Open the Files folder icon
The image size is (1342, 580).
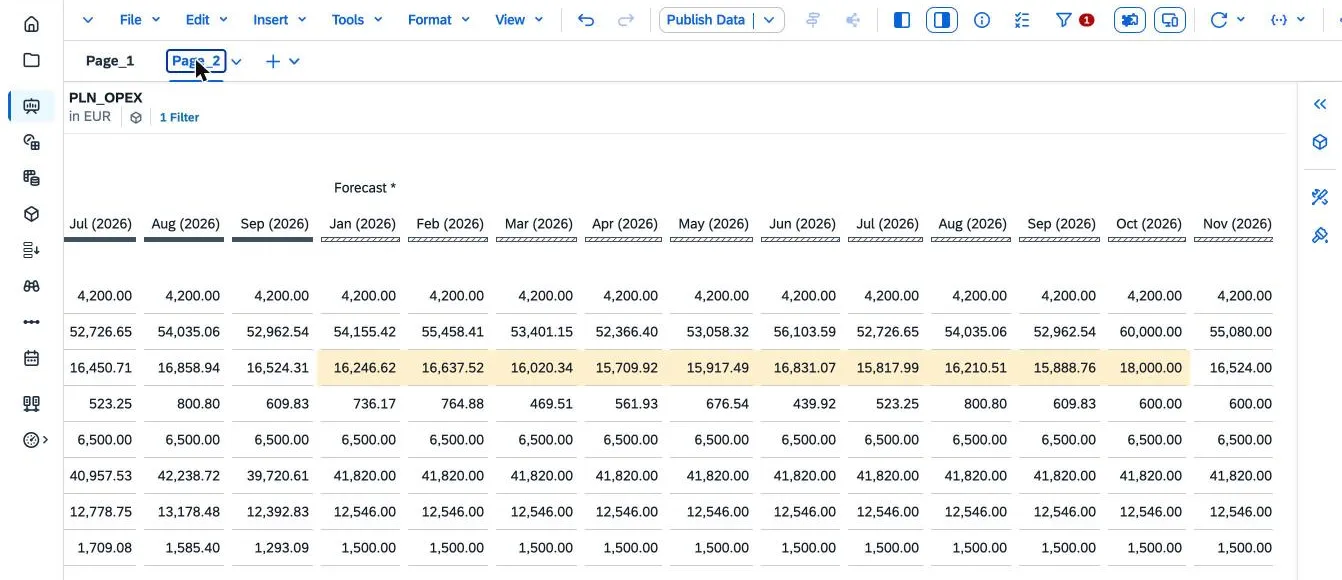pyautogui.click(x=31, y=60)
